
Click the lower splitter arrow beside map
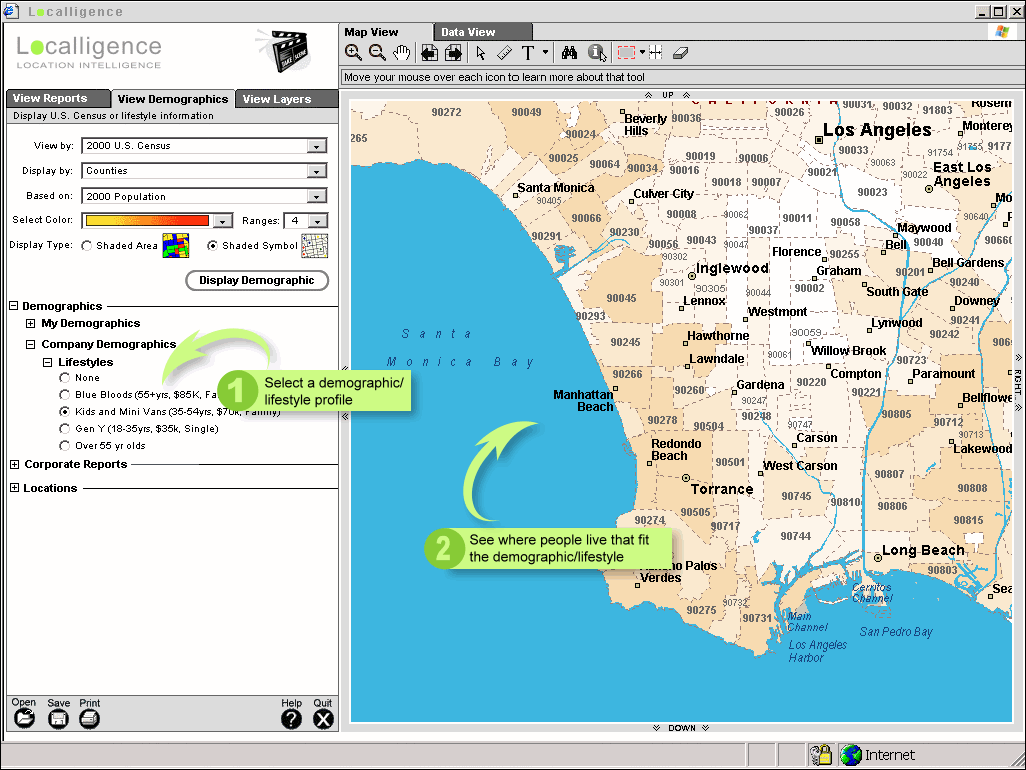345,416
